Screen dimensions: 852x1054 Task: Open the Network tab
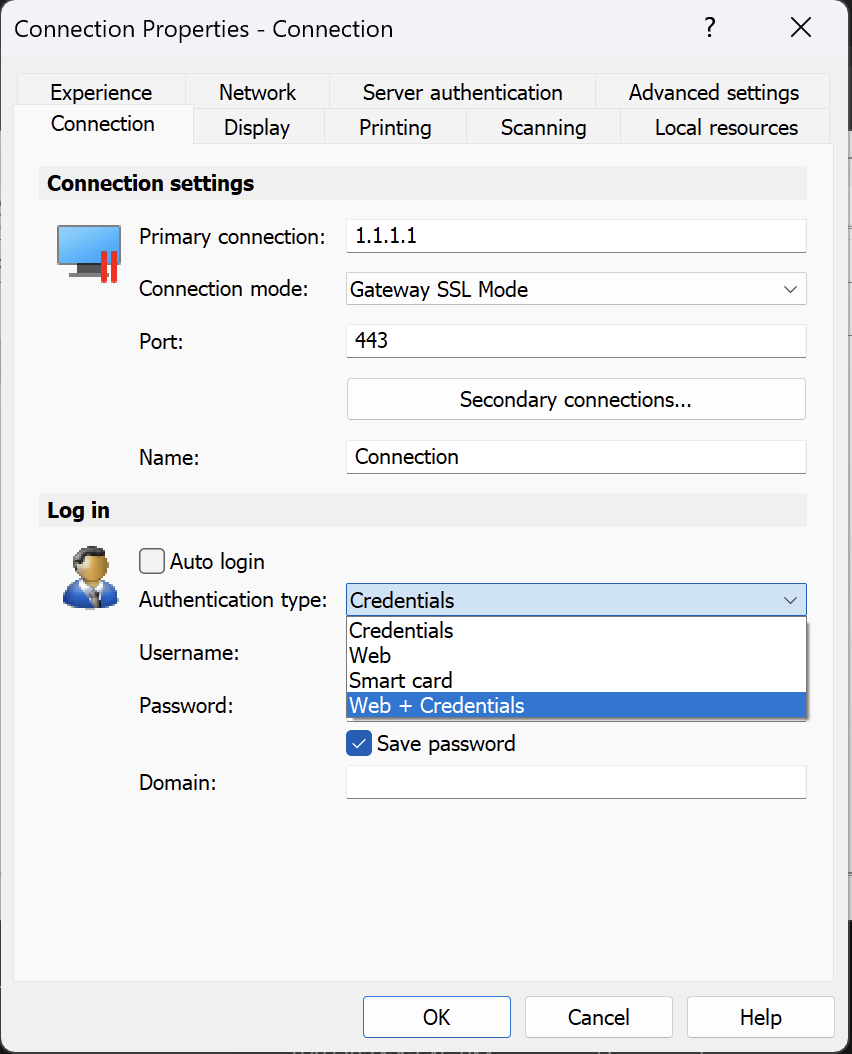coord(256,92)
